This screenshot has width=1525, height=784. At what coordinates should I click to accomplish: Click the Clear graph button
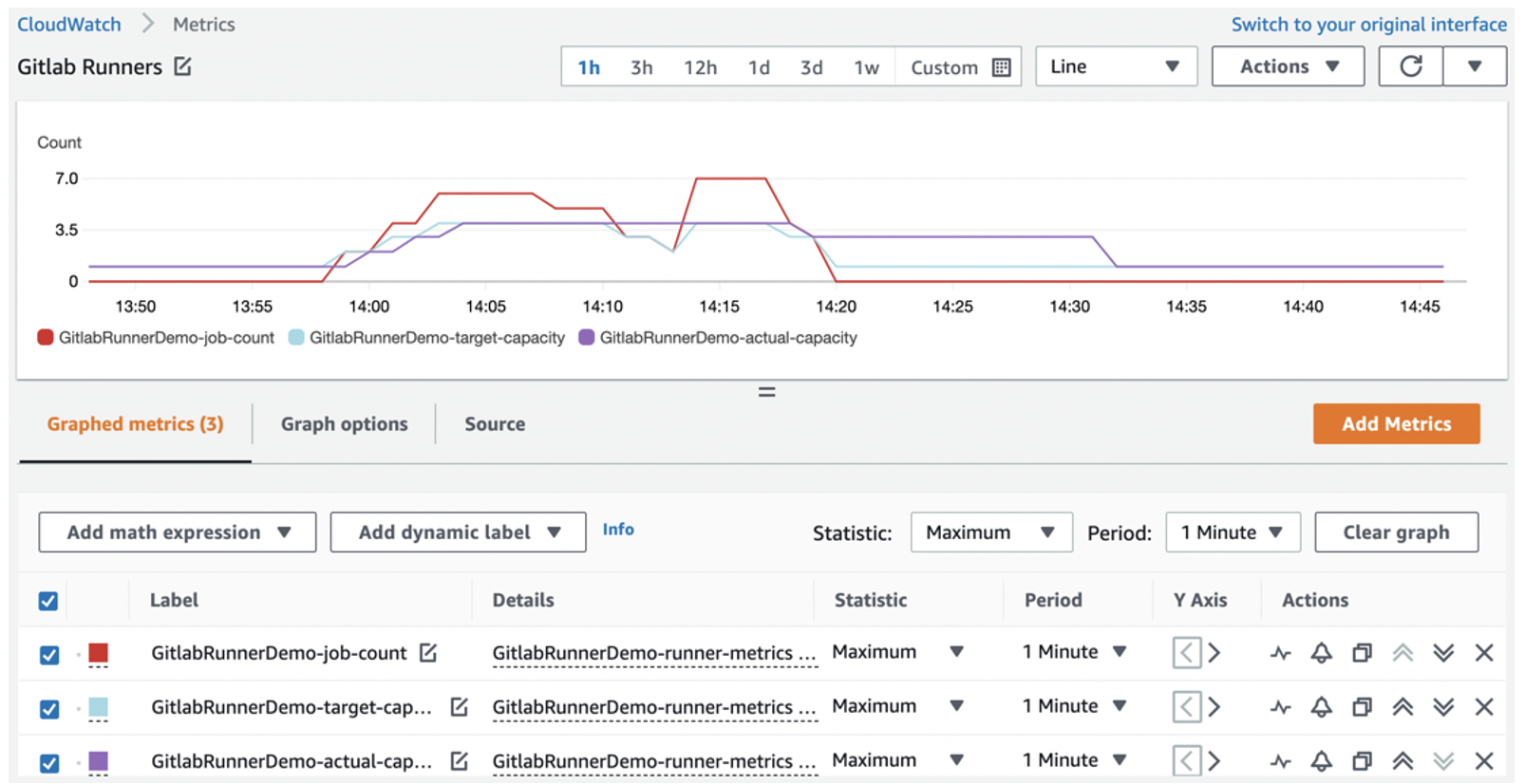point(1396,532)
